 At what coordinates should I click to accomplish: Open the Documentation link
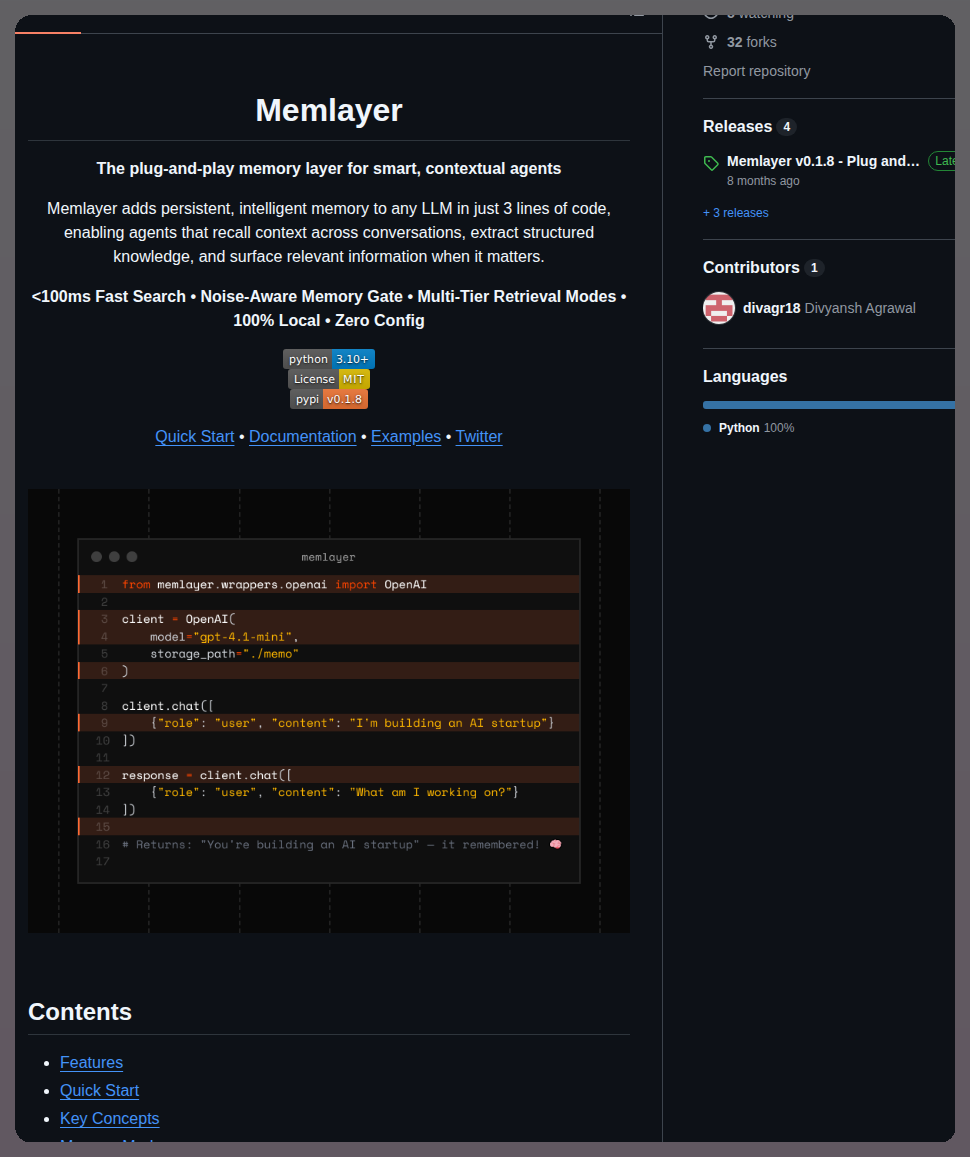(302, 436)
